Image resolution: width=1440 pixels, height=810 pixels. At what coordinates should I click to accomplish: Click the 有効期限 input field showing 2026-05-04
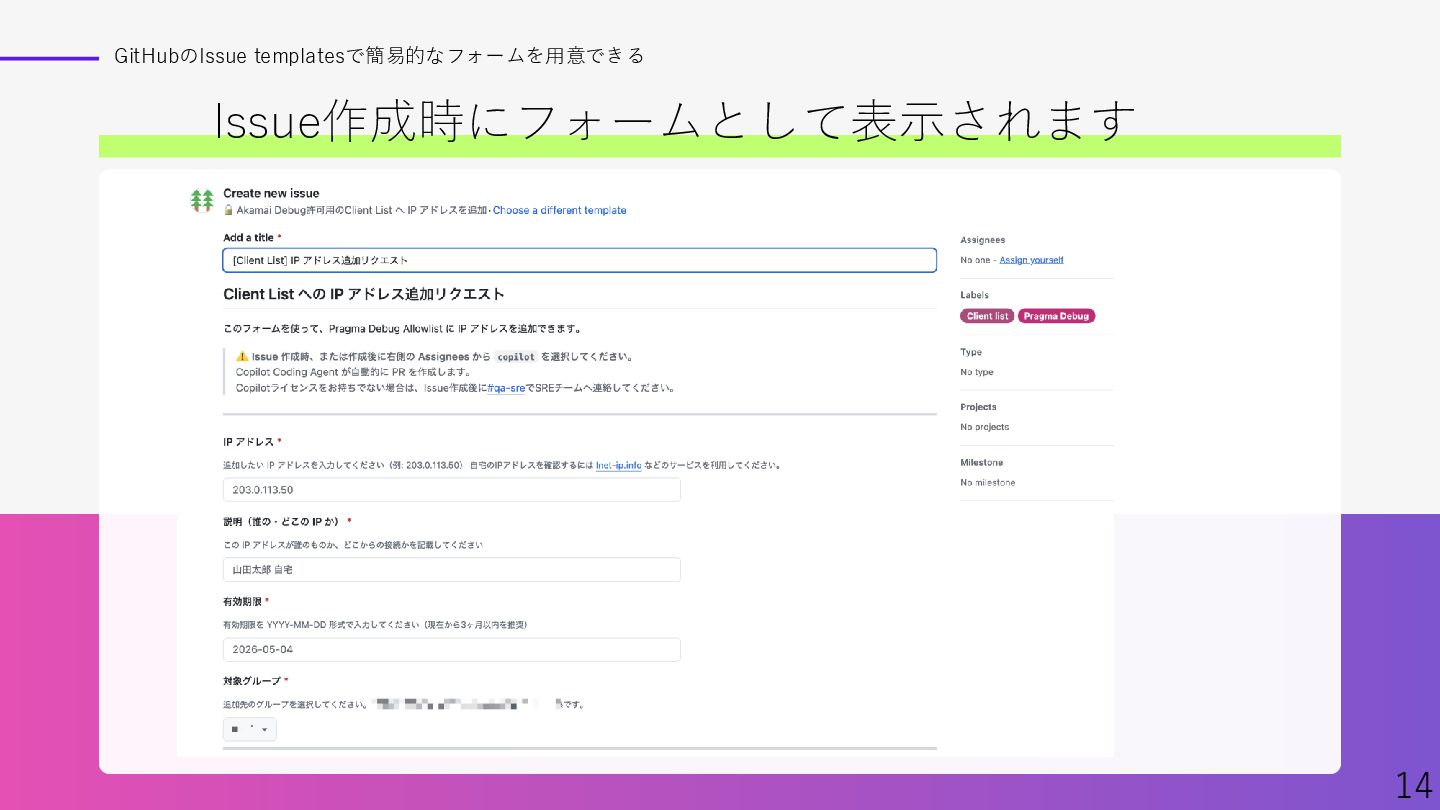(452, 650)
